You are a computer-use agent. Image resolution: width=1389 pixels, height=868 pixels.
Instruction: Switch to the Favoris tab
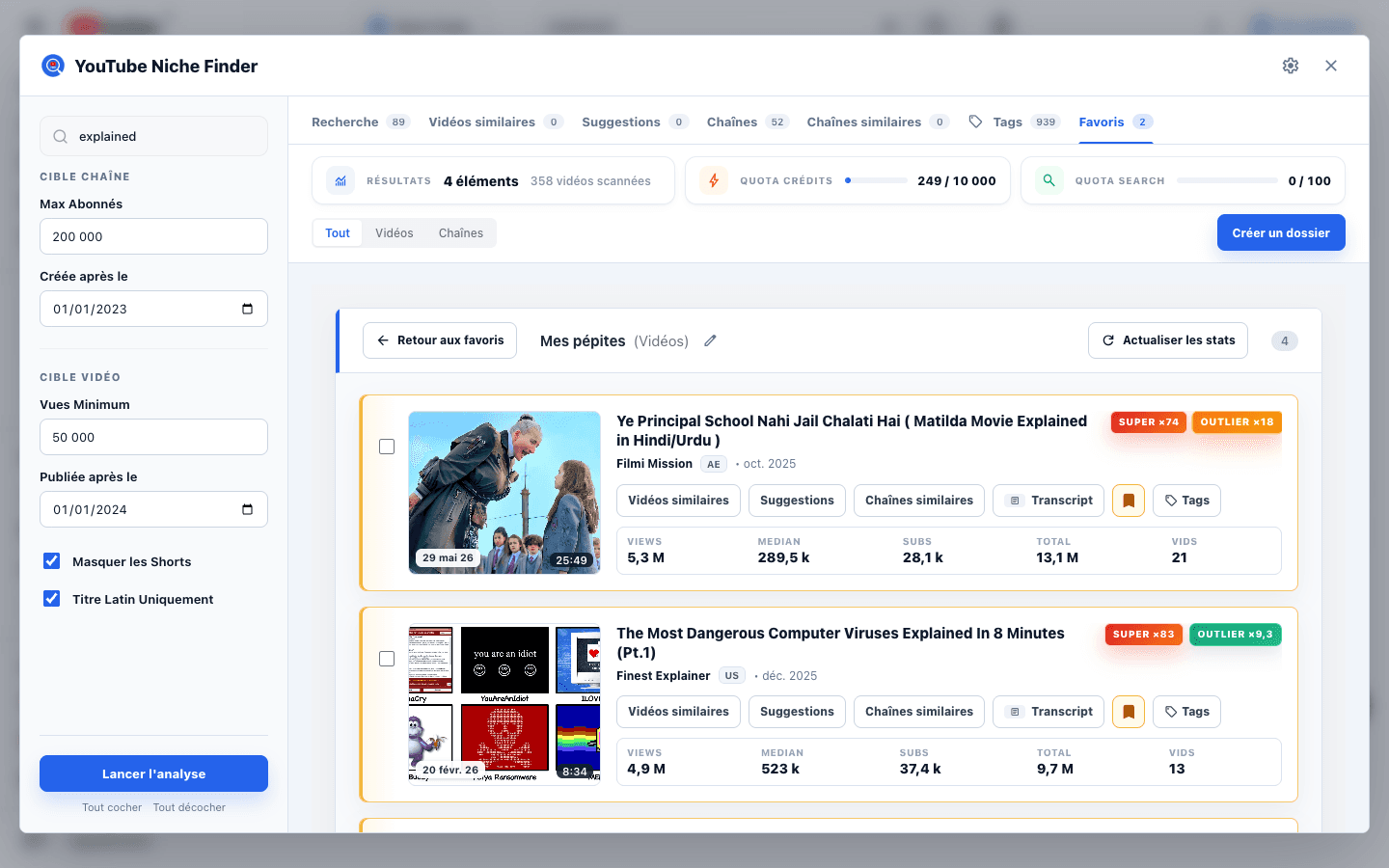[x=1115, y=122]
